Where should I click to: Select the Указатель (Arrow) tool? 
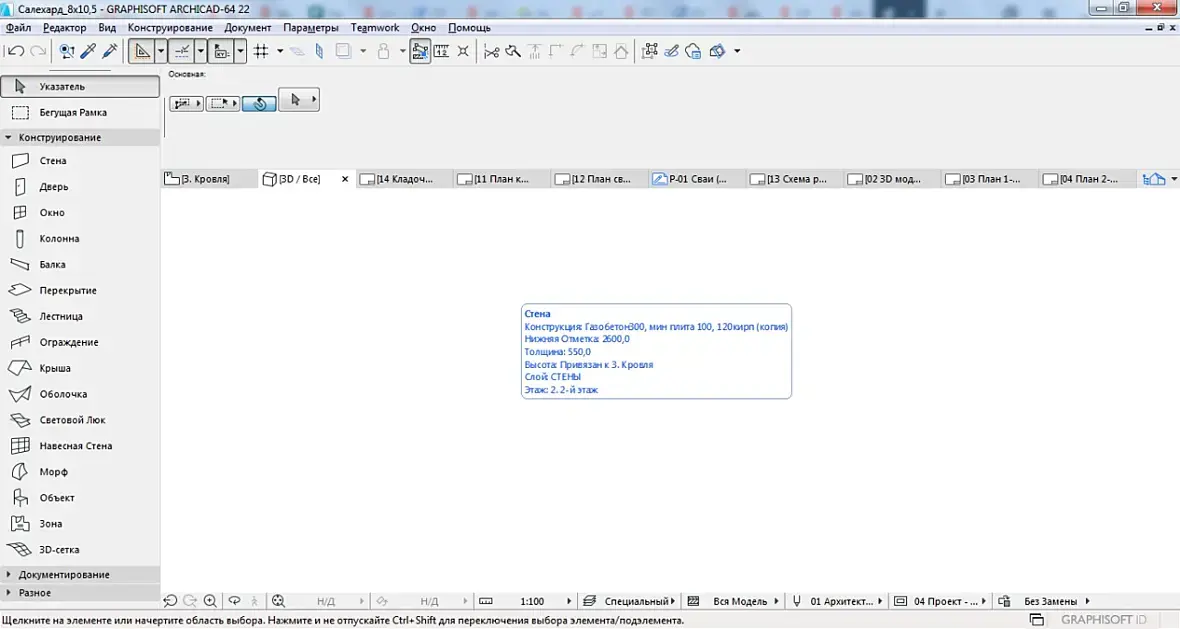80,87
